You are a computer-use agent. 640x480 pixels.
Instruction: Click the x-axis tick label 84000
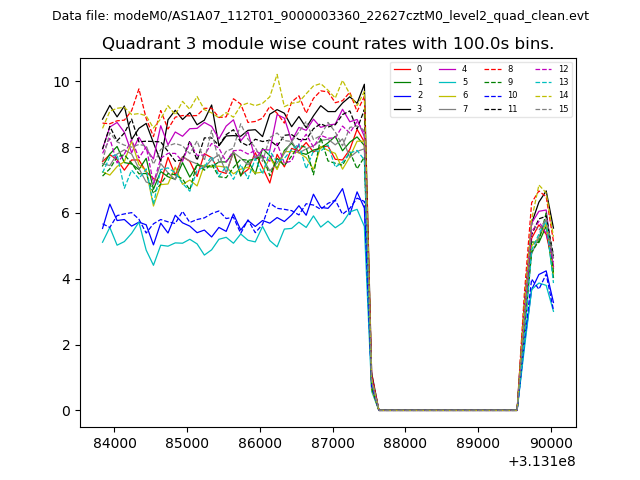coord(114,441)
